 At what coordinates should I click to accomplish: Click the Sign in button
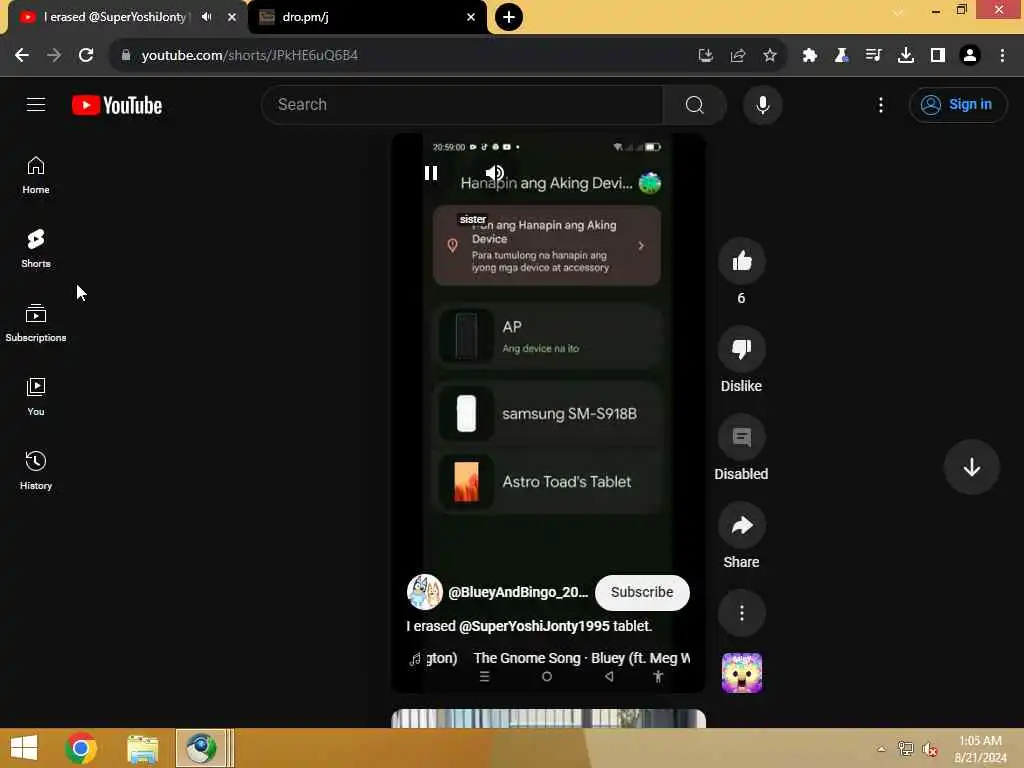(957, 104)
